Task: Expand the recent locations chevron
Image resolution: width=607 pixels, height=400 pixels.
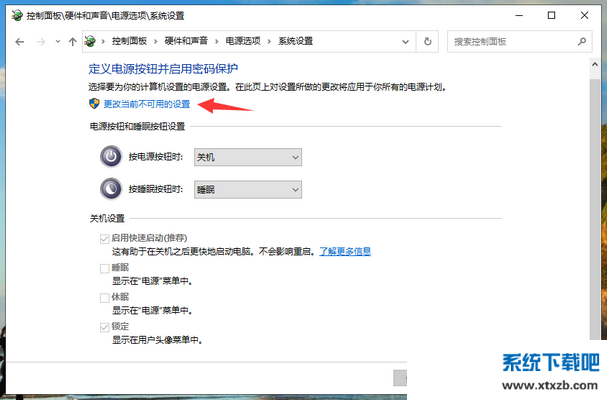Action: (x=59, y=42)
